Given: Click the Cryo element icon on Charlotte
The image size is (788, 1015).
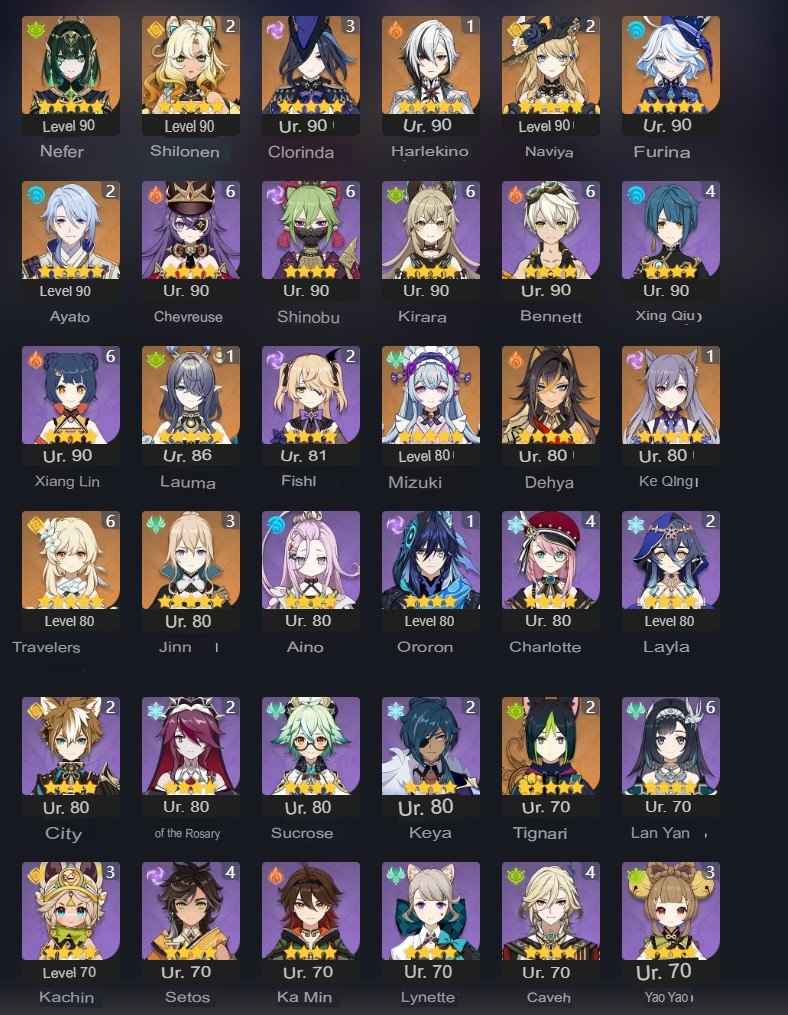Looking at the screenshot, I should 515,524.
